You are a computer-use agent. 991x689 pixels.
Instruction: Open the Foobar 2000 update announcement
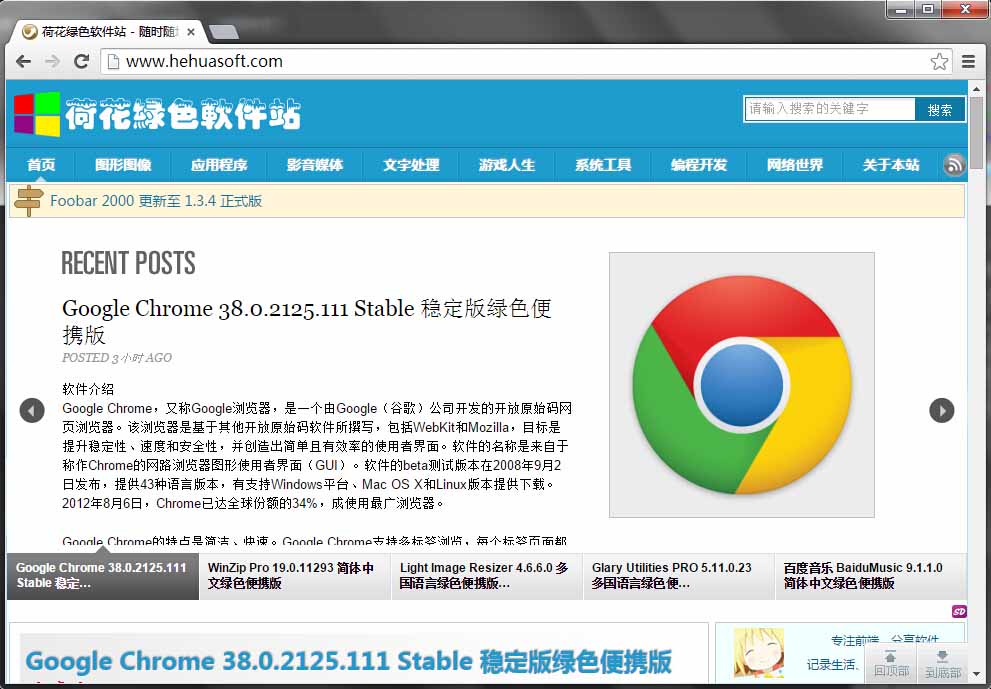(x=156, y=201)
